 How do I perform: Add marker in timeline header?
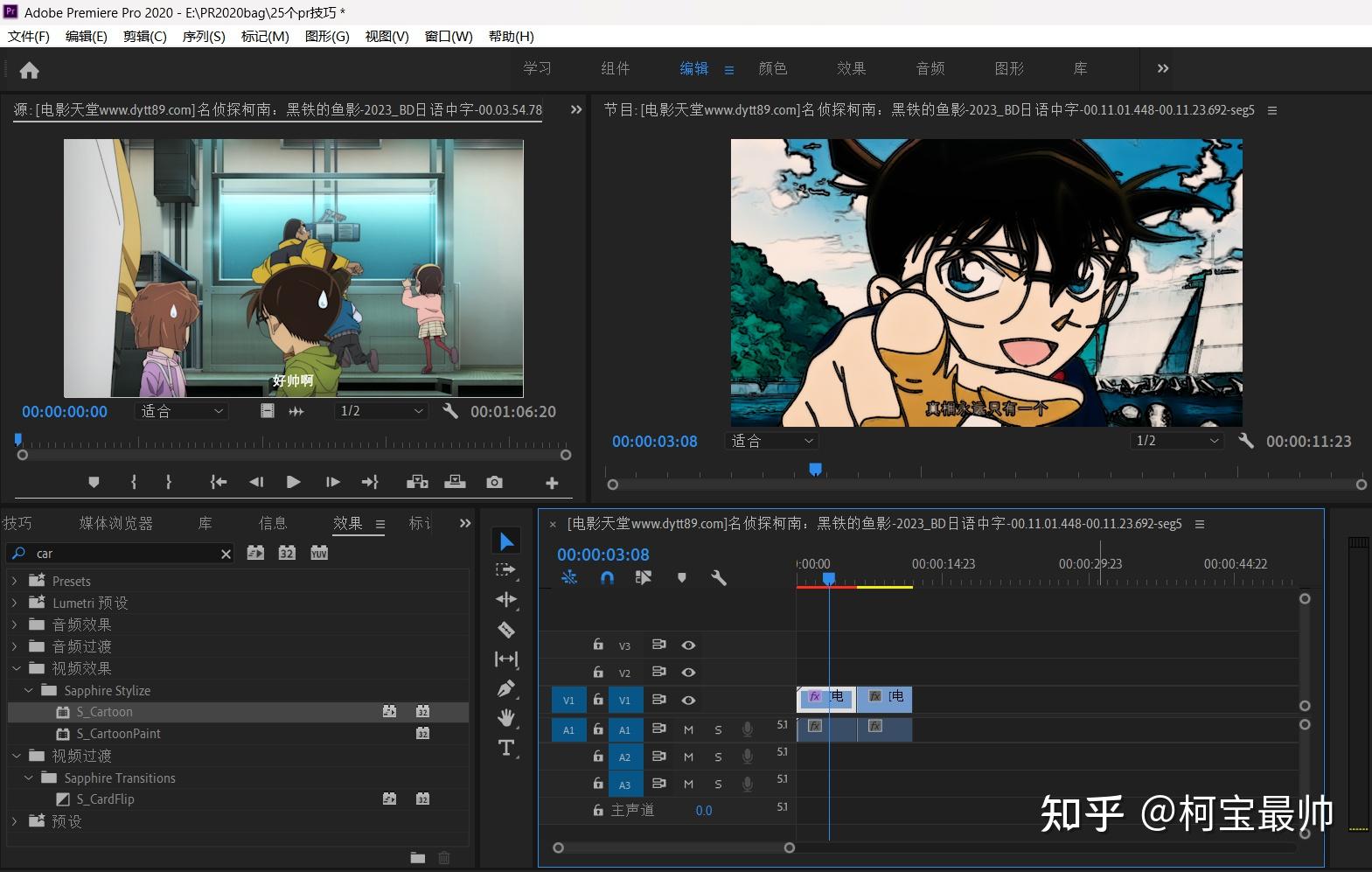[682, 577]
